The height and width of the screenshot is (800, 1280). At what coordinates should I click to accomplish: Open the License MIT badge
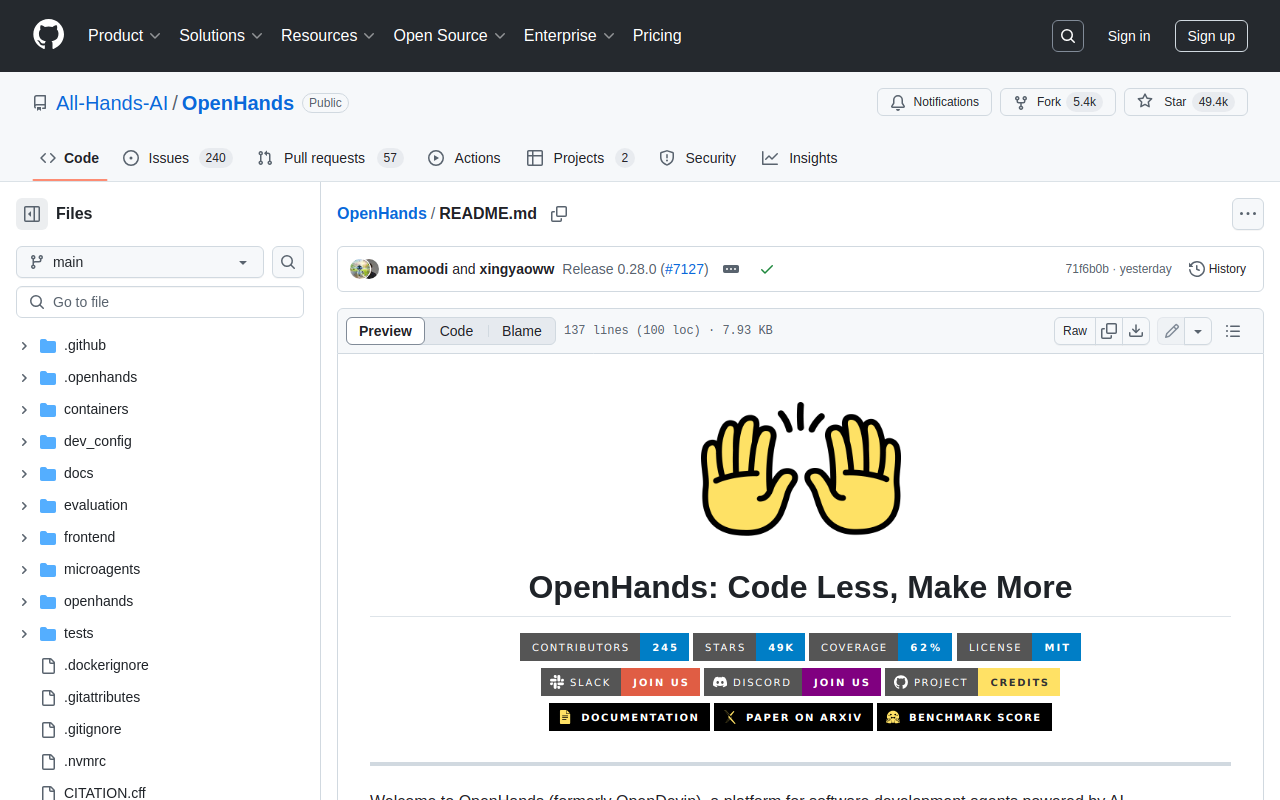1019,647
